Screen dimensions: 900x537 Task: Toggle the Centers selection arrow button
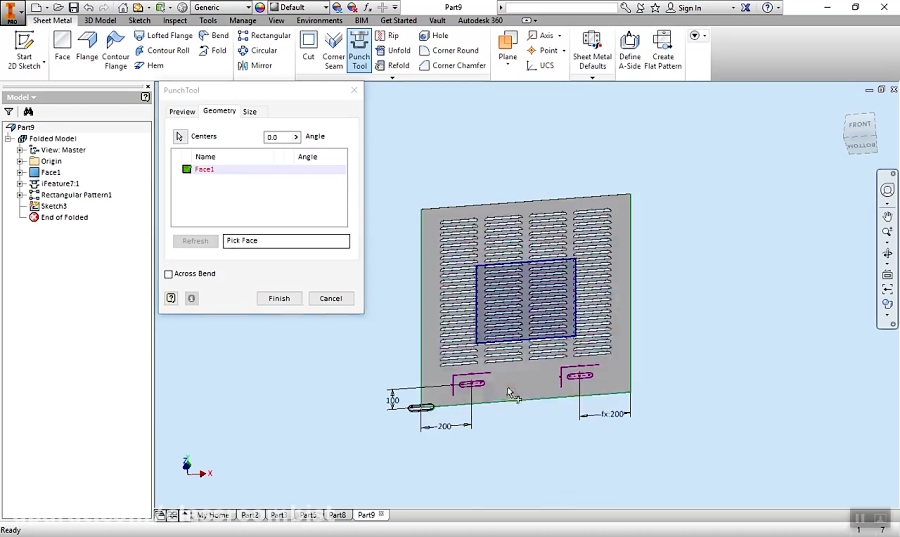pos(180,137)
